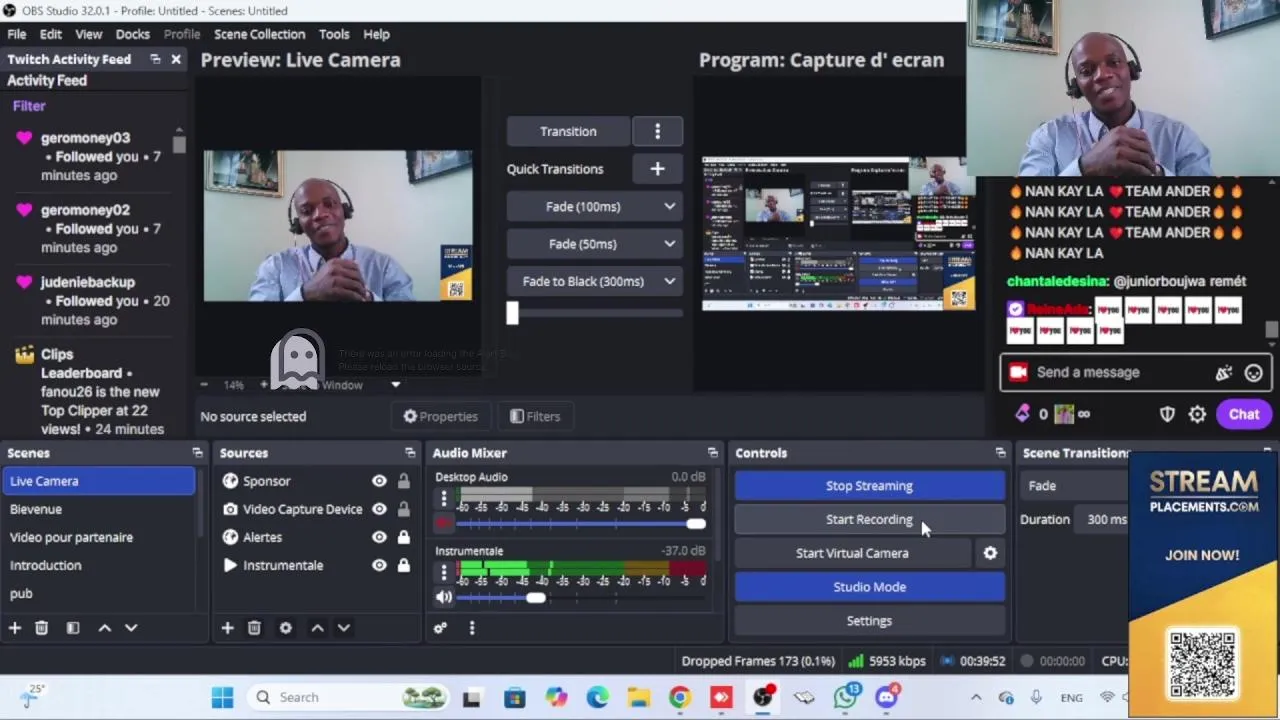The height and width of the screenshot is (720, 1280).
Task: Delete selected source with trash icon
Action: [x=254, y=628]
